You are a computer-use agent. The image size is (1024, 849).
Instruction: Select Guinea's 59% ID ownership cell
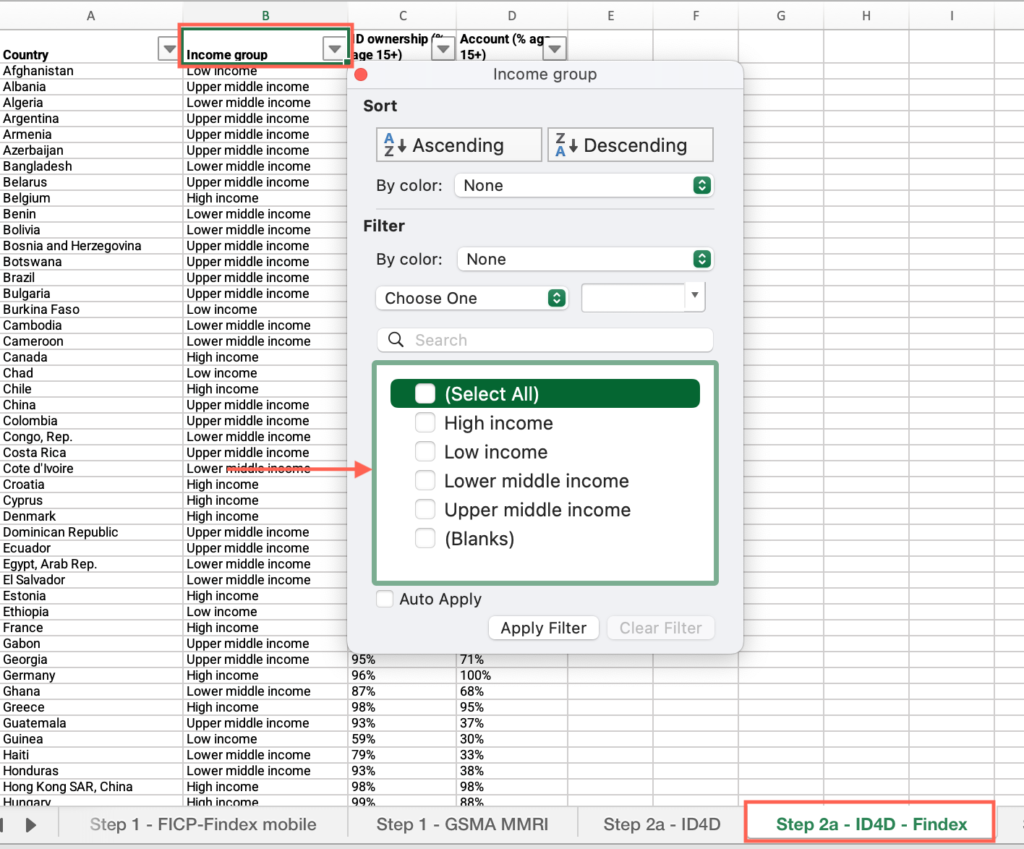pos(402,739)
